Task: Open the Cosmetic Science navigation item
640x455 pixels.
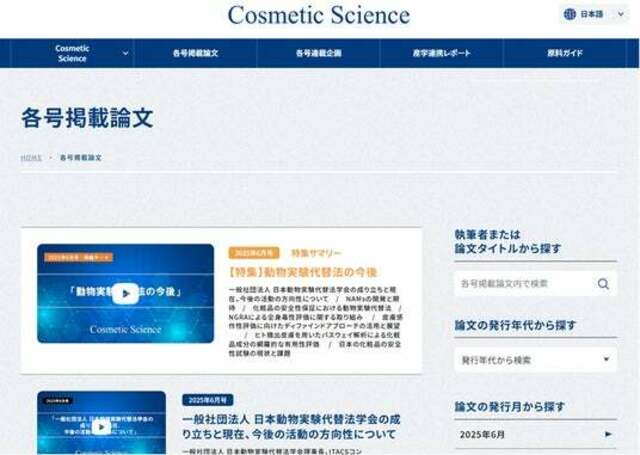Action: pos(72,53)
